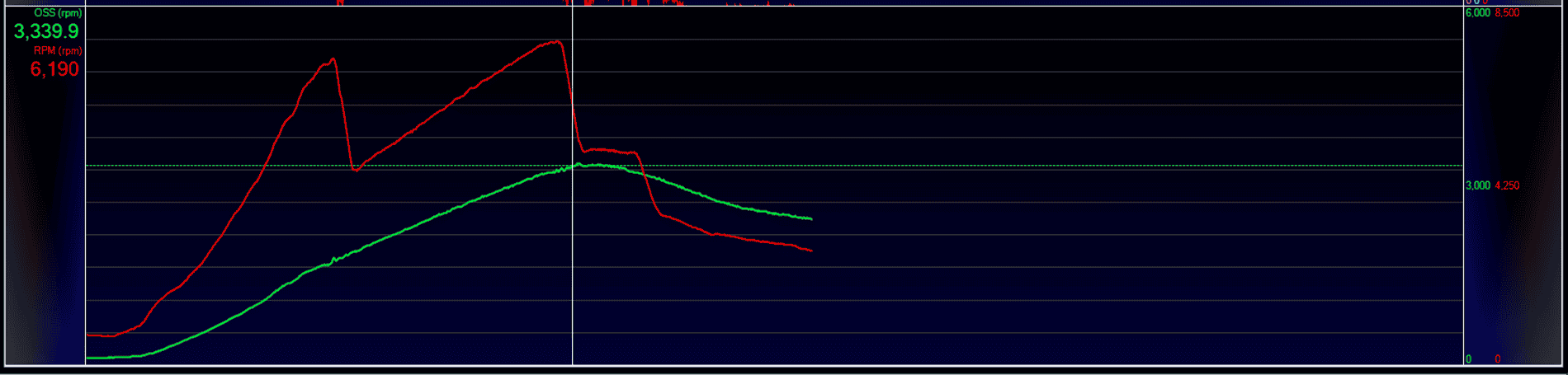Image resolution: width=1568 pixels, height=375 pixels.
Task: Click the green 6,000 axis maximum label
Action: (1477, 13)
